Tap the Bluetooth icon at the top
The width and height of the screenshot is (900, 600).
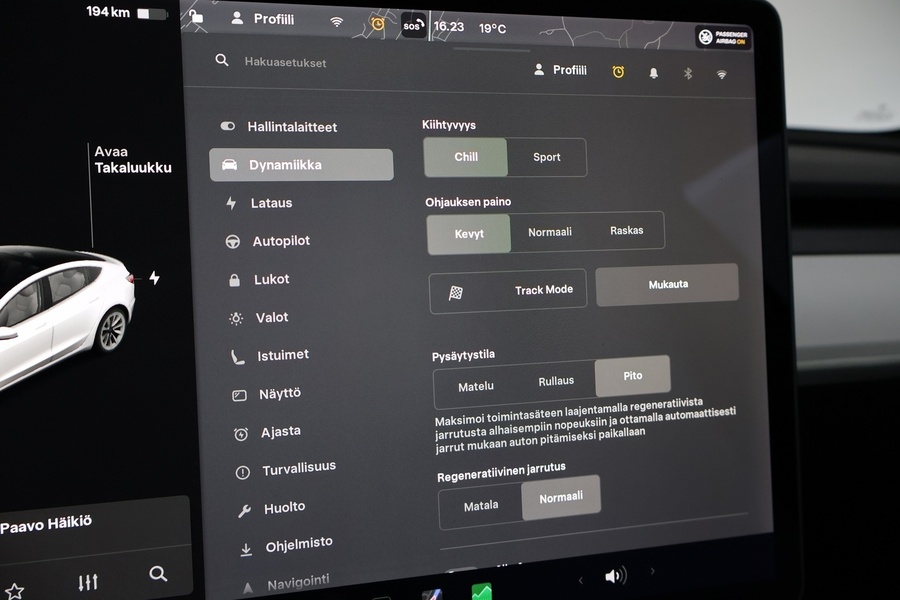click(x=687, y=71)
